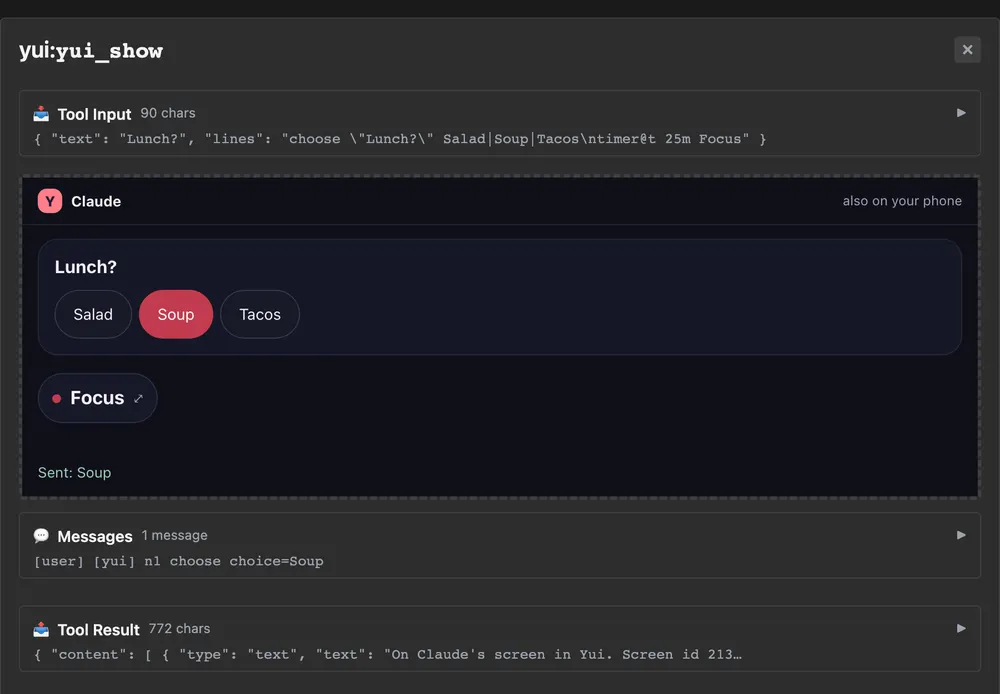Click the 'also on your phone' text

902,201
